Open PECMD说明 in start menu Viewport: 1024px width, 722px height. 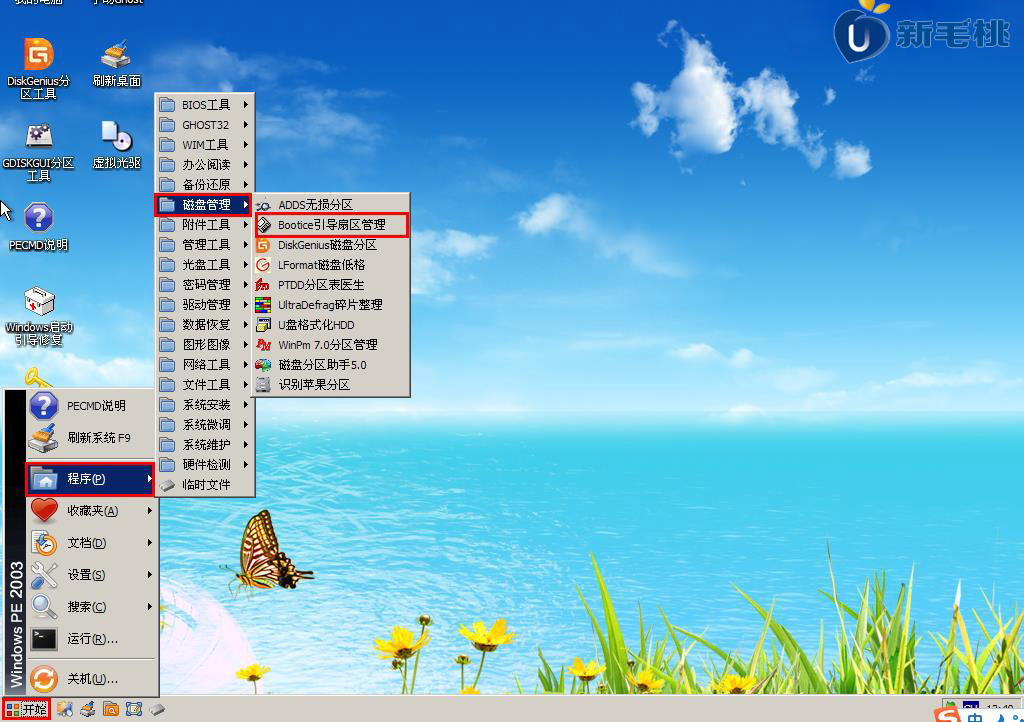(91, 405)
